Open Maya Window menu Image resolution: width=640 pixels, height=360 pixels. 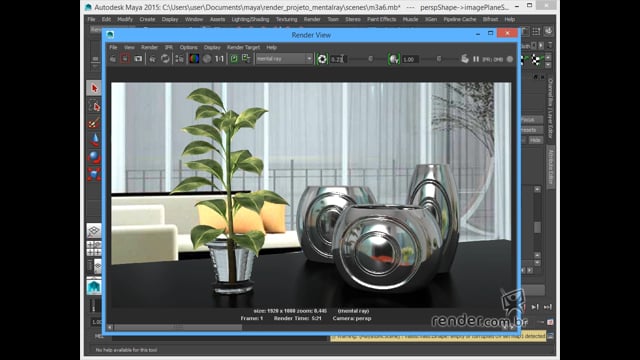tap(193, 19)
